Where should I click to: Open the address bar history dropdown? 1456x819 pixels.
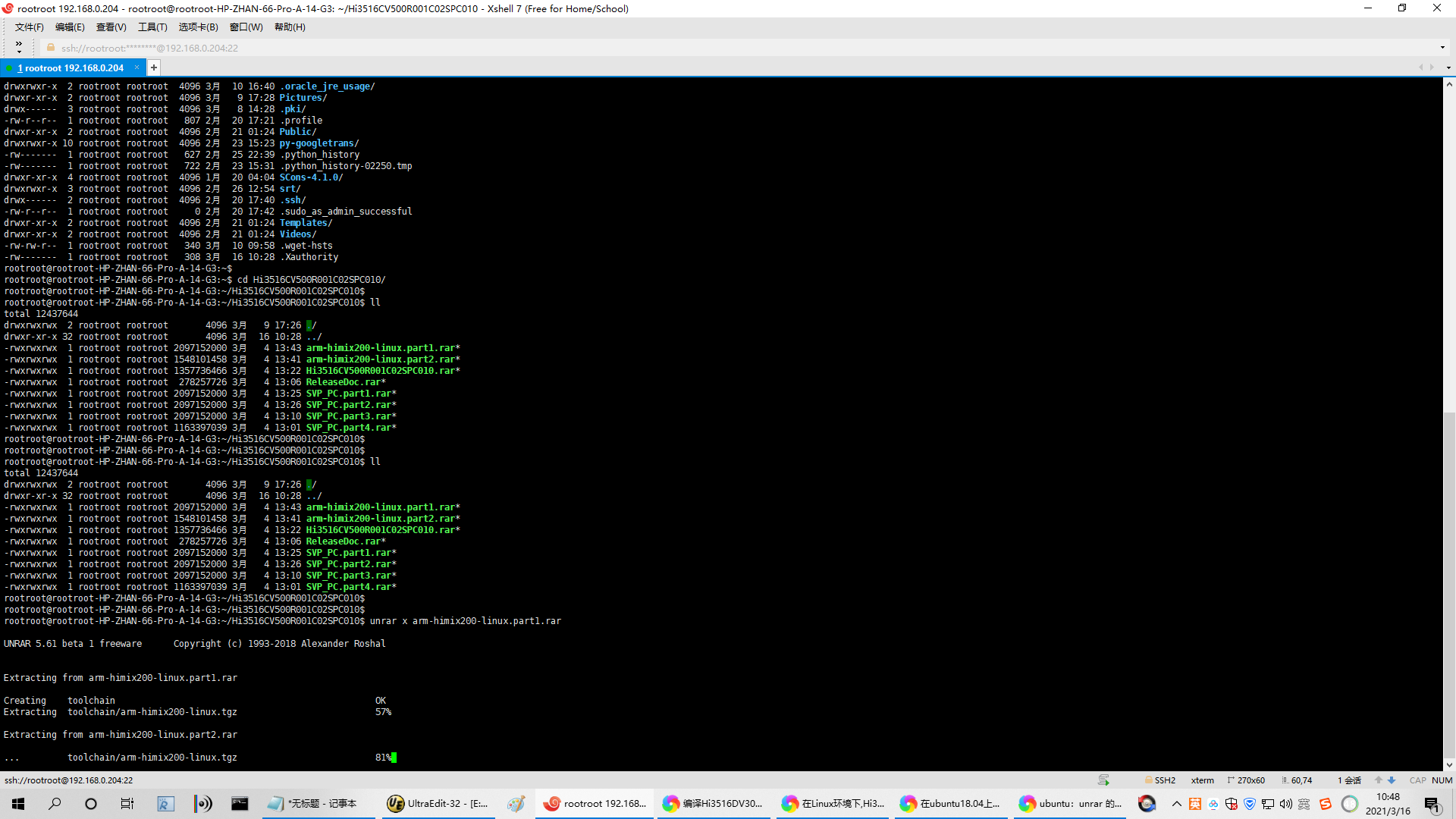pos(1442,48)
